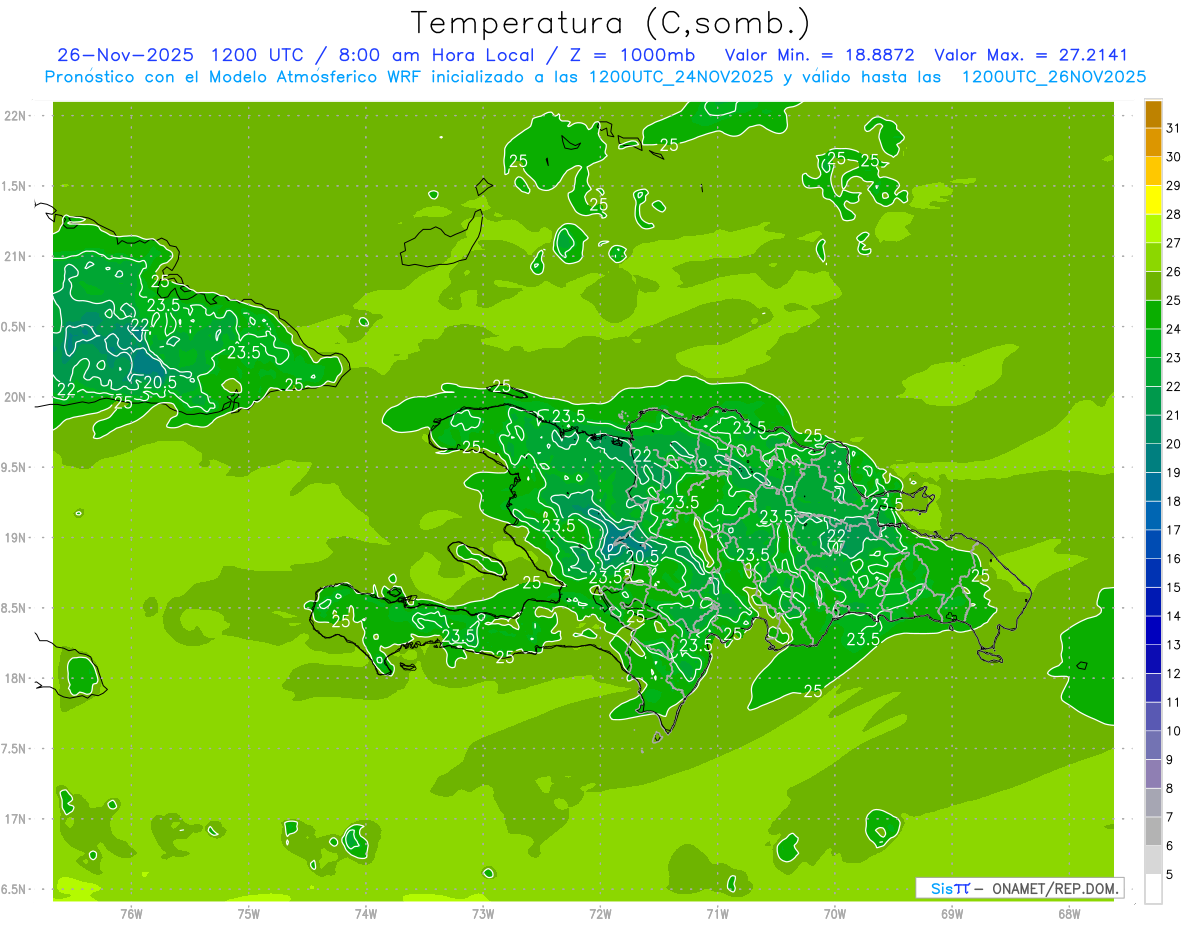Click the 70W longitude axis label
The width and height of the screenshot is (1200, 927).
(x=835, y=914)
